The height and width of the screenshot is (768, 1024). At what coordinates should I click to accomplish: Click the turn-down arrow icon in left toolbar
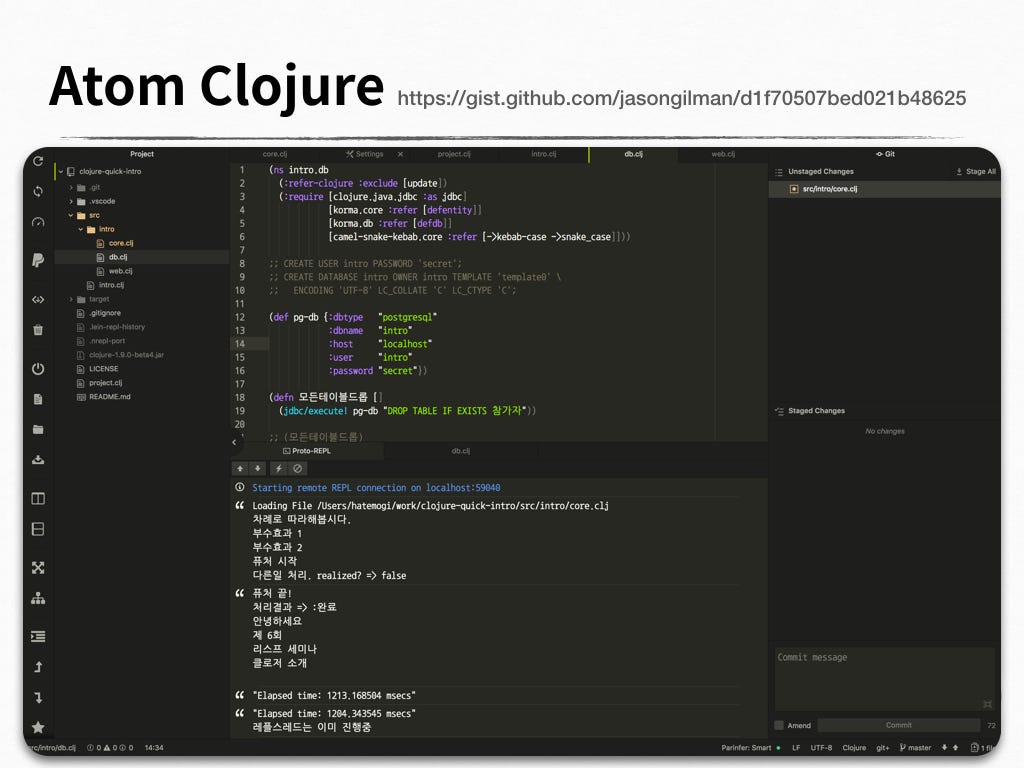(x=38, y=697)
